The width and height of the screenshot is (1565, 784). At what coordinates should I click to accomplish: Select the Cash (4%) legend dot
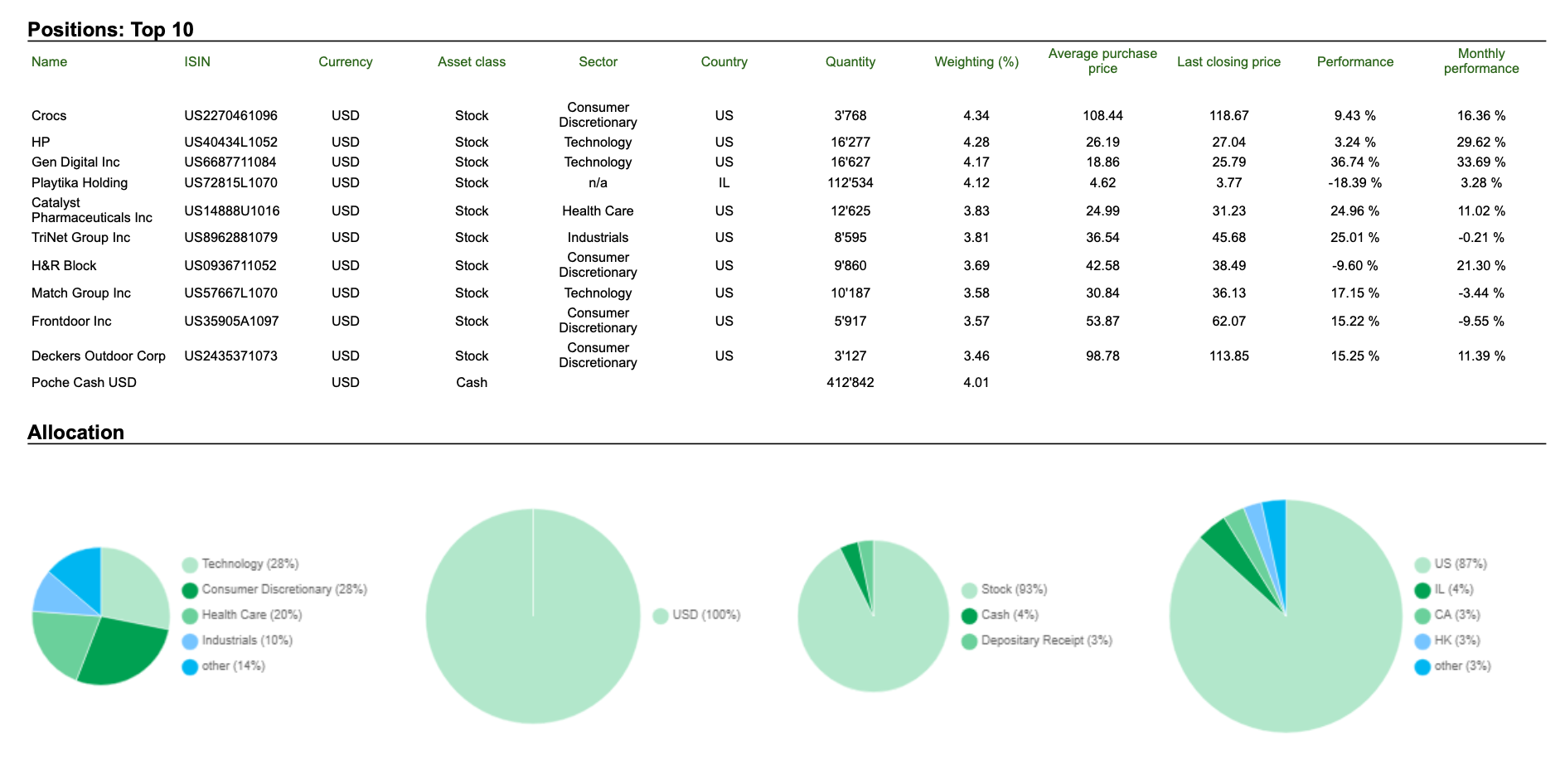(x=969, y=616)
